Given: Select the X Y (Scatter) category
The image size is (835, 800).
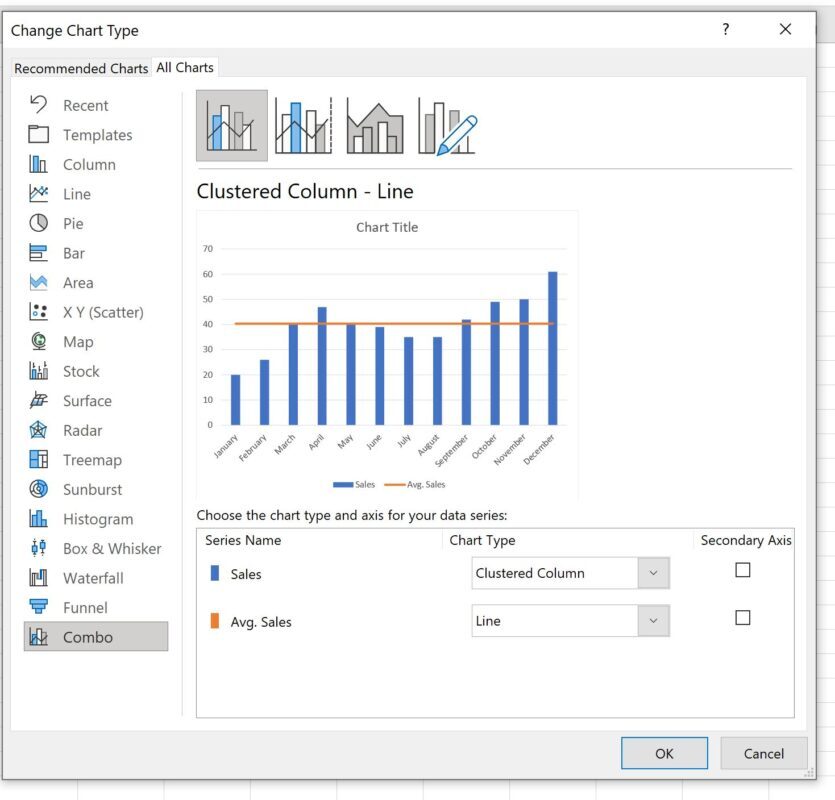Looking at the screenshot, I should click(x=96, y=312).
